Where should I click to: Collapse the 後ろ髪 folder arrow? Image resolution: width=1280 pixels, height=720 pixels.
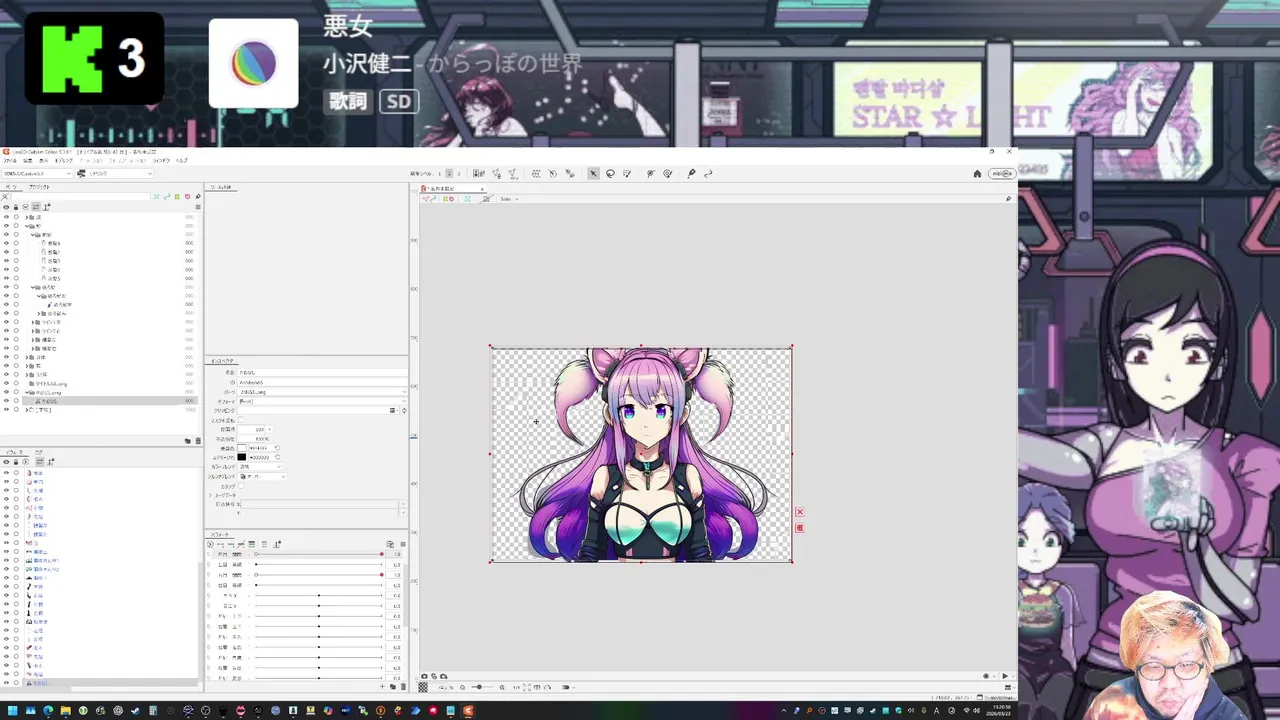(x=33, y=287)
